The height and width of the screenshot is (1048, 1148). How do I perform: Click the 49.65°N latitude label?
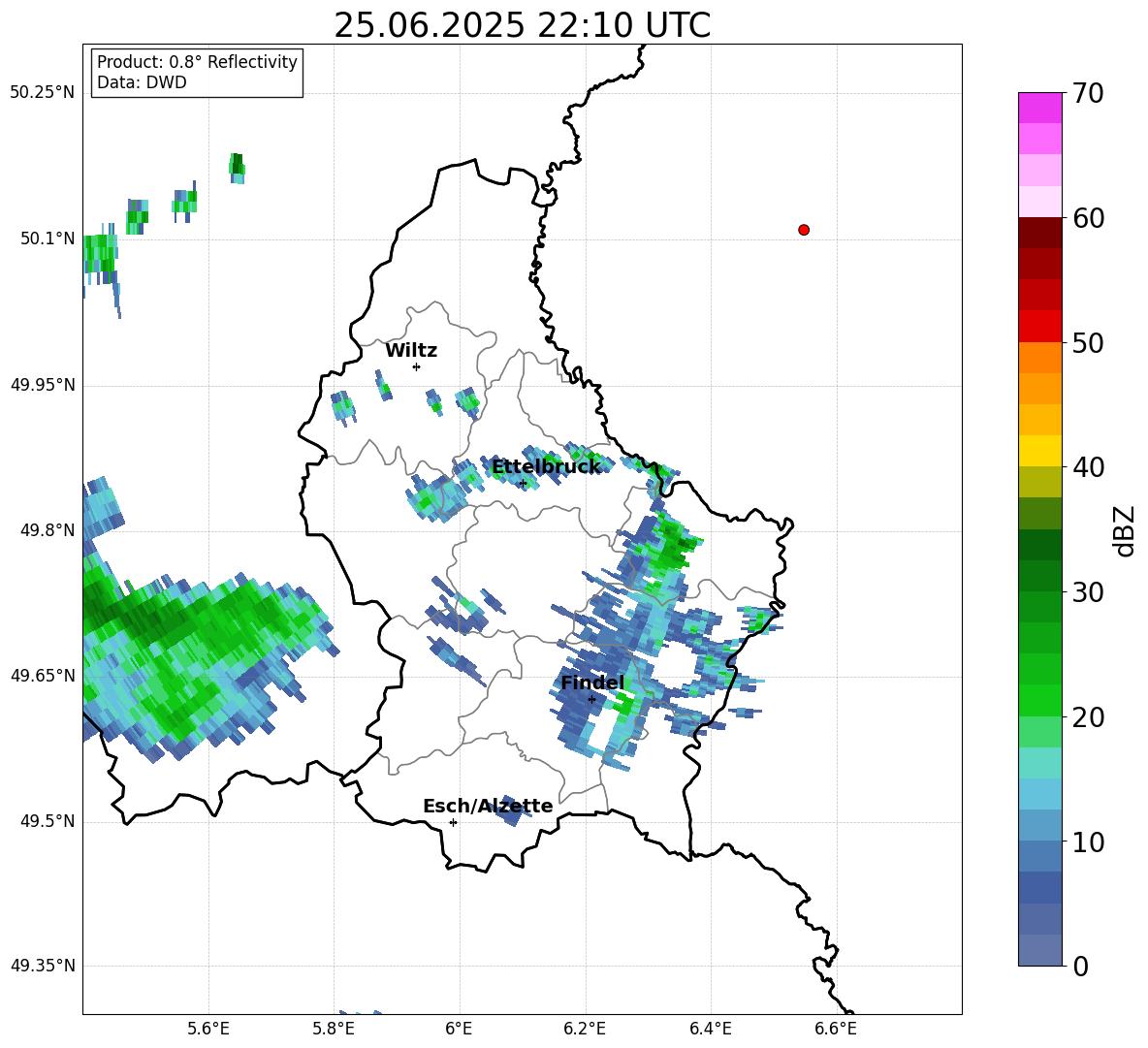click(43, 675)
